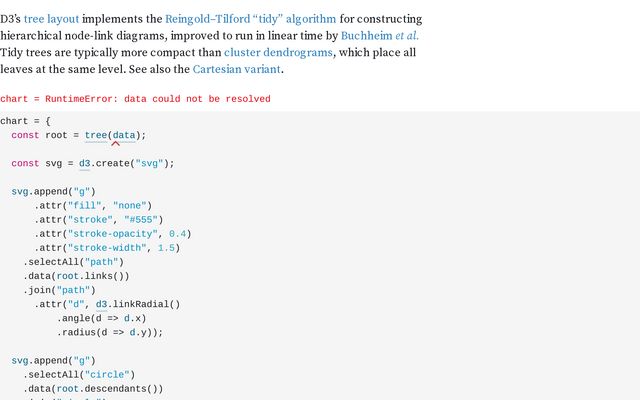Click the "none" fill value string
Image resolution: width=640 pixels, height=400 pixels.
point(135,205)
